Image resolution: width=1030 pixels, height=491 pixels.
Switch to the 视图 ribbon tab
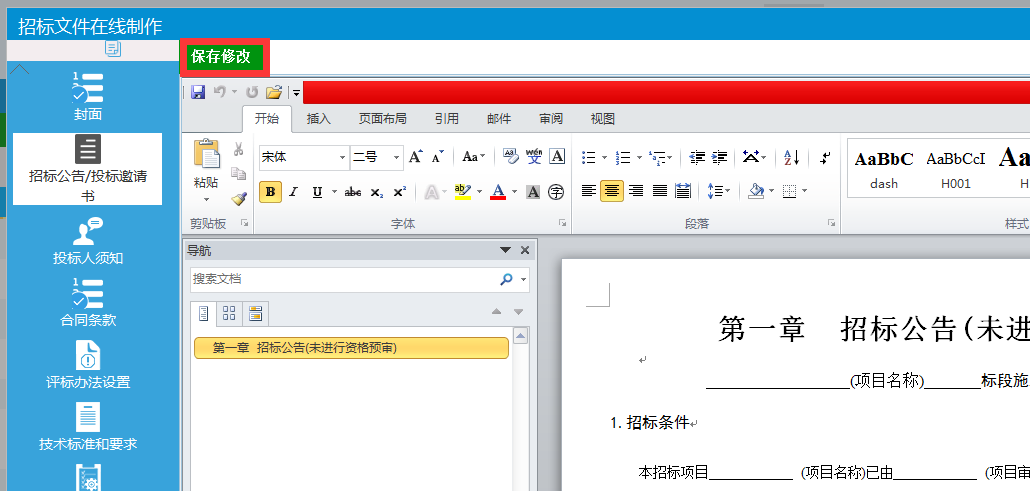pos(602,119)
